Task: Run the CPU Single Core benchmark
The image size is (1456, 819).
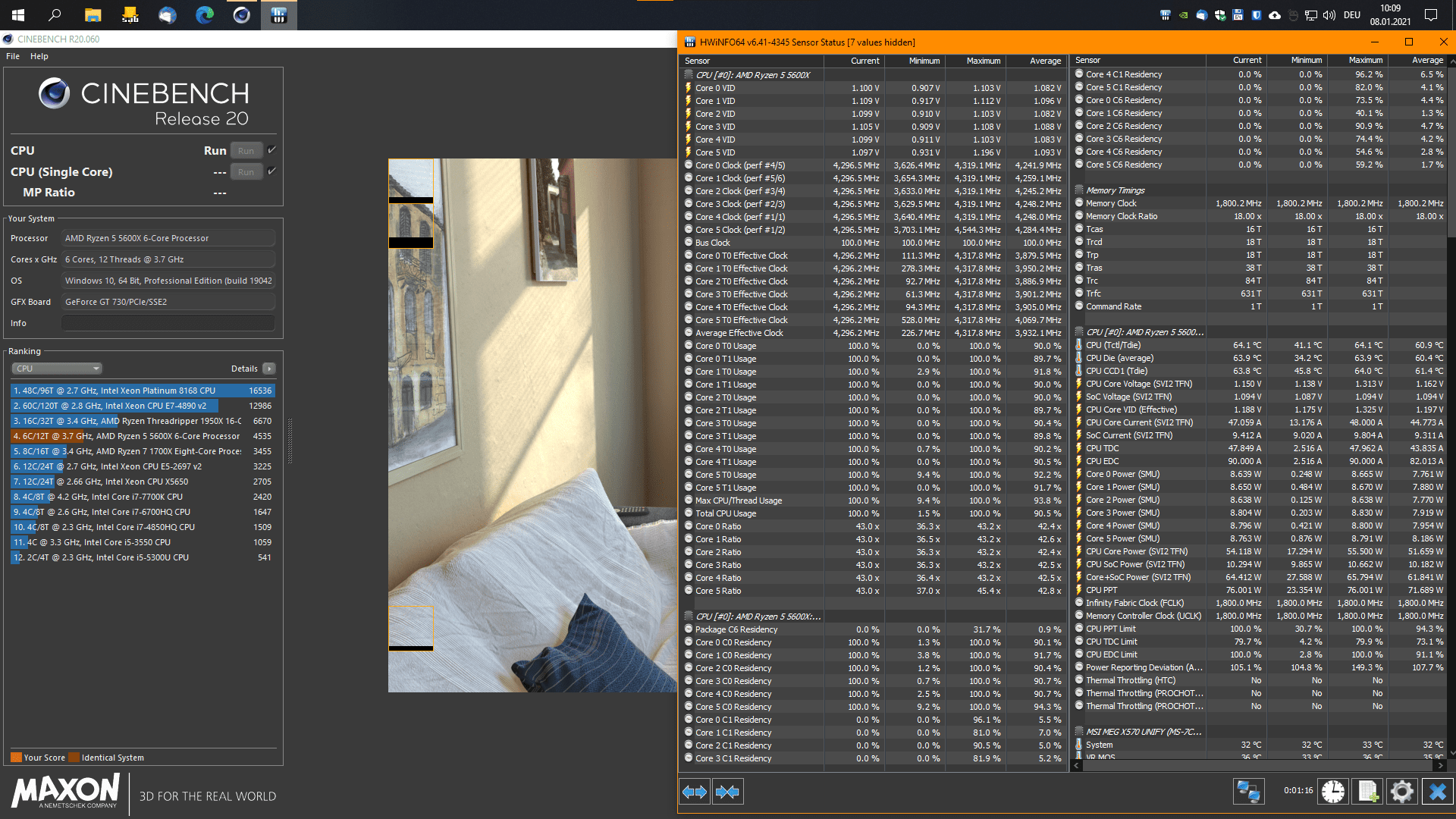Action: [246, 172]
